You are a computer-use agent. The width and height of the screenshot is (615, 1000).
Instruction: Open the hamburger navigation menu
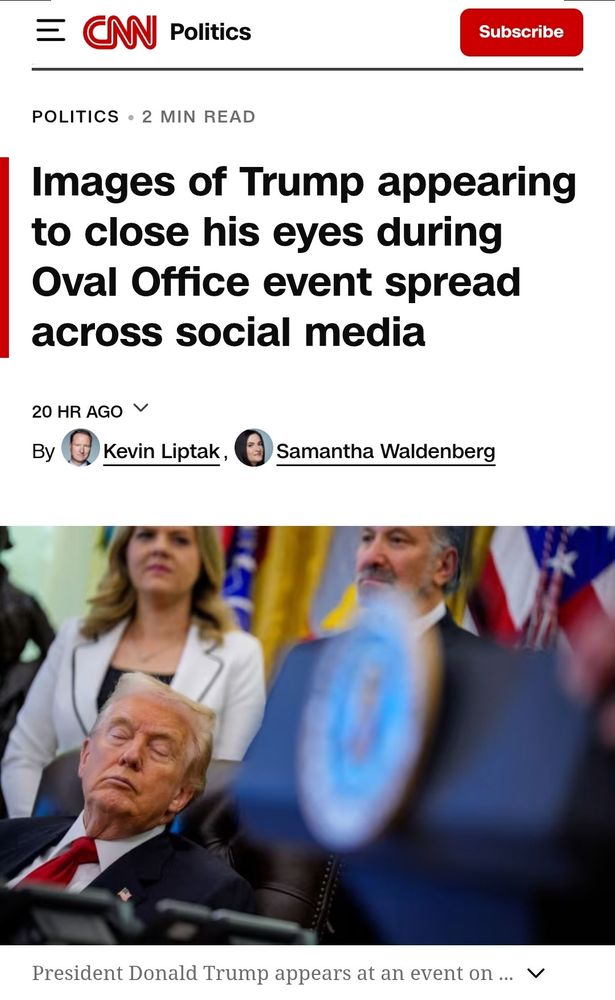[50, 31]
